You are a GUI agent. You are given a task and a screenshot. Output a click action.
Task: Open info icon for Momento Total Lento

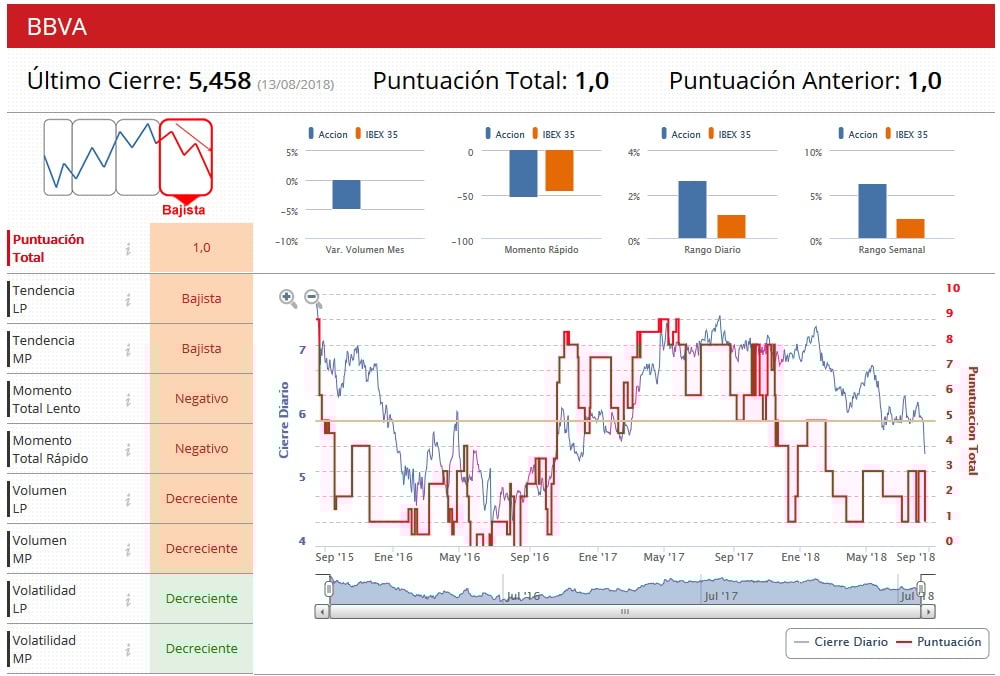tap(128, 399)
